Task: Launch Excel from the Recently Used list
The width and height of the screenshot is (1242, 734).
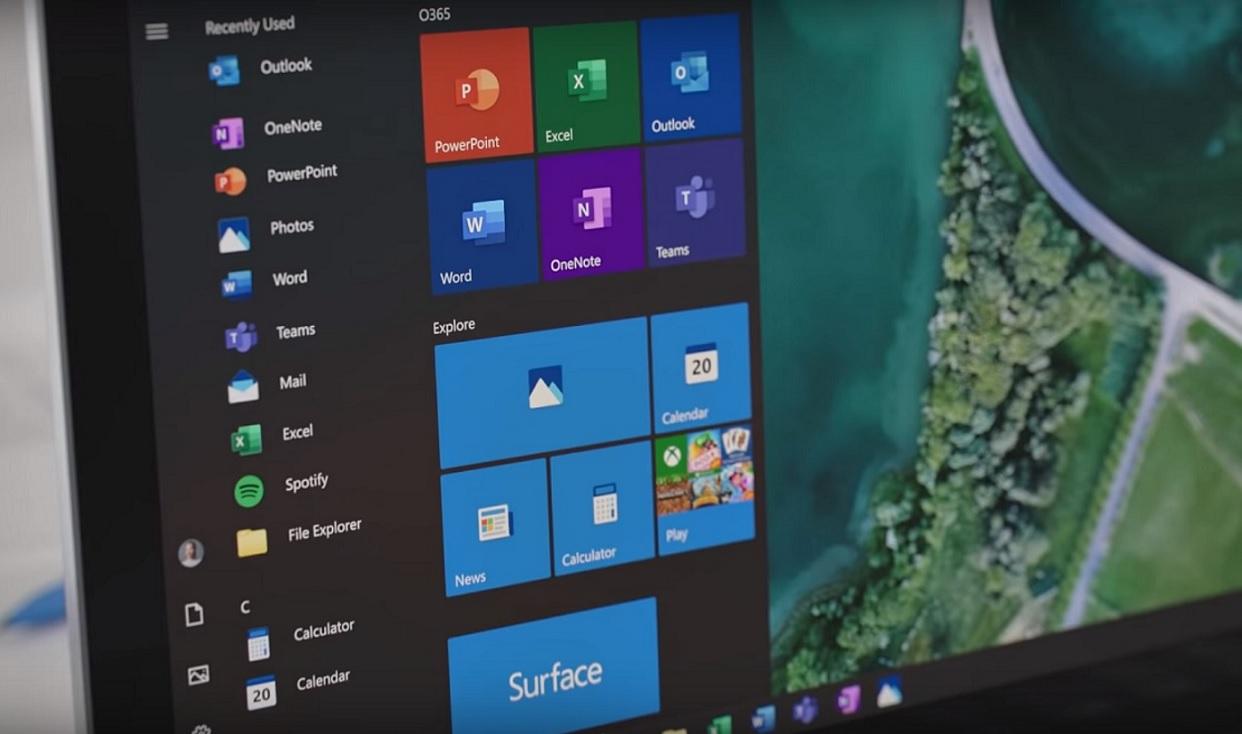Action: coord(272,436)
